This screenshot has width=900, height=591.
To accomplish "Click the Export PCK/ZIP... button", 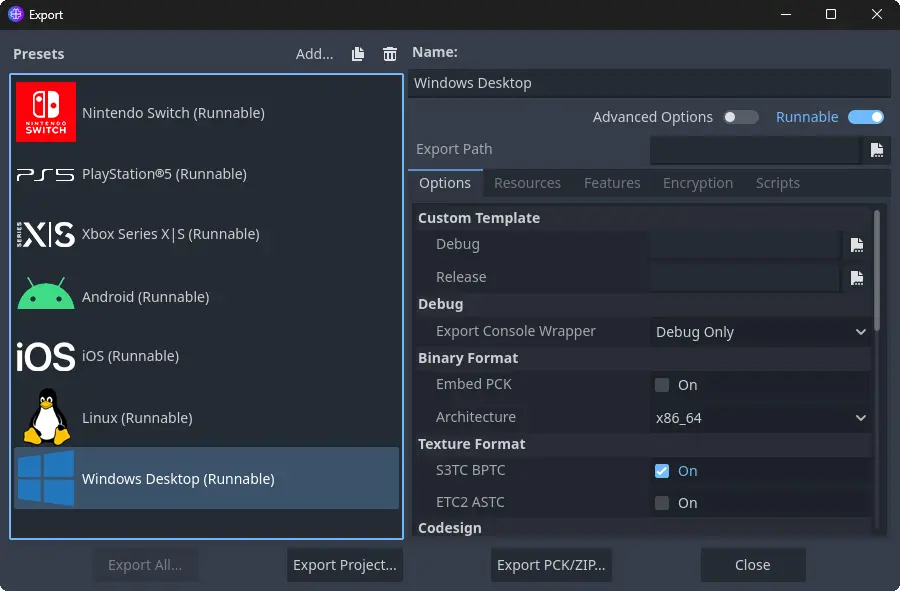I will pos(551,565).
